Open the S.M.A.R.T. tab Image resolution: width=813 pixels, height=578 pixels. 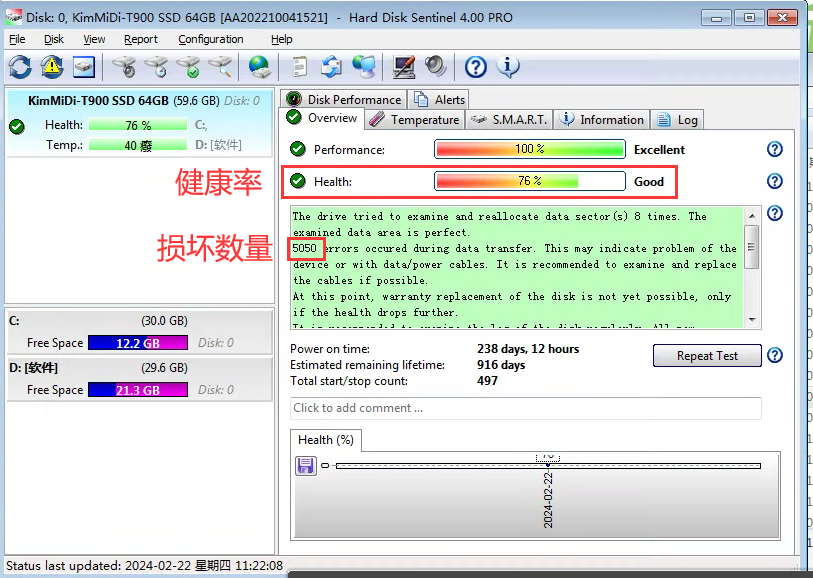pyautogui.click(x=509, y=120)
